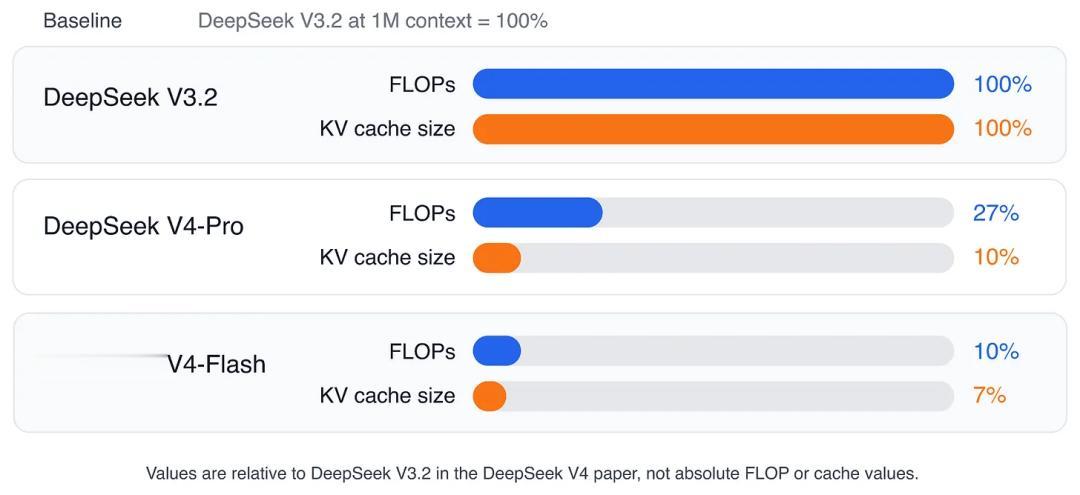Click the V4-Flash 10% FLOPs value
This screenshot has height=495, width=1080.
pyautogui.click(x=996, y=351)
